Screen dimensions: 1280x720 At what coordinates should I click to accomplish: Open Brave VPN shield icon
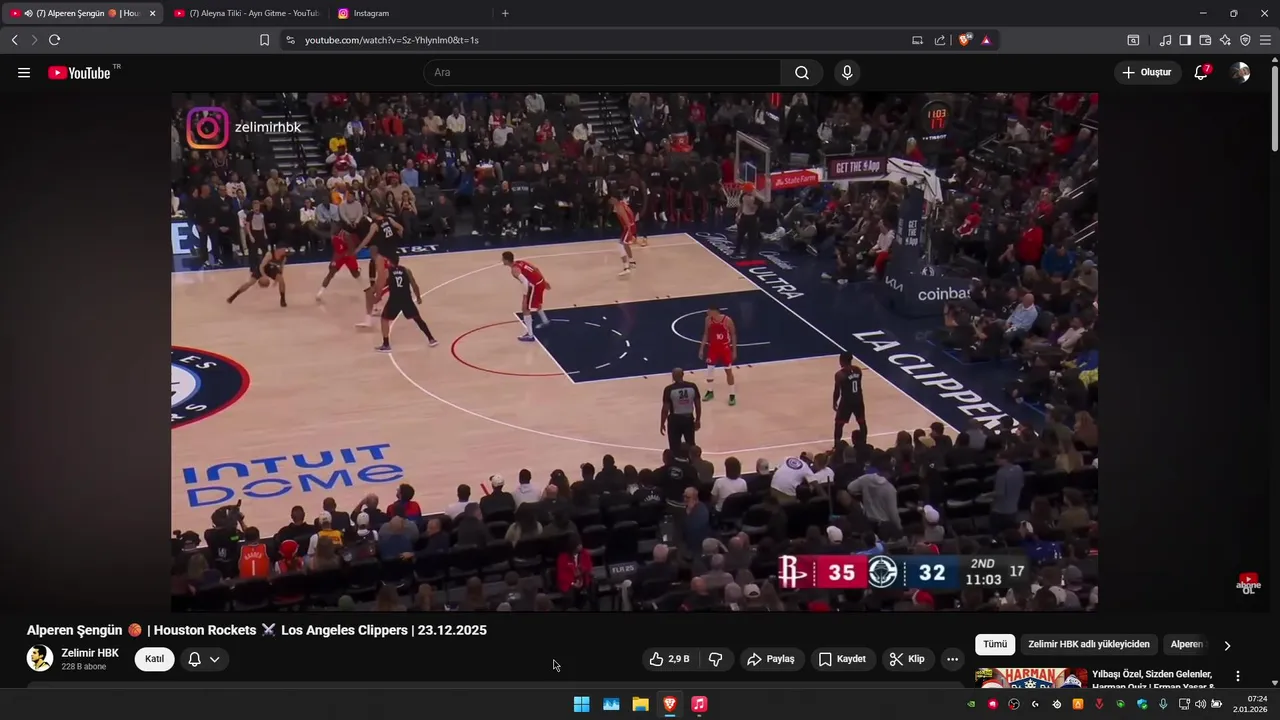click(1245, 40)
